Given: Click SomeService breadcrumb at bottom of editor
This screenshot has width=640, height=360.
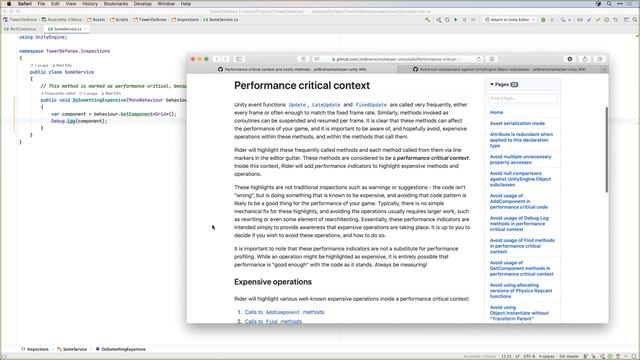Looking at the screenshot, I should pyautogui.click(x=72, y=349).
